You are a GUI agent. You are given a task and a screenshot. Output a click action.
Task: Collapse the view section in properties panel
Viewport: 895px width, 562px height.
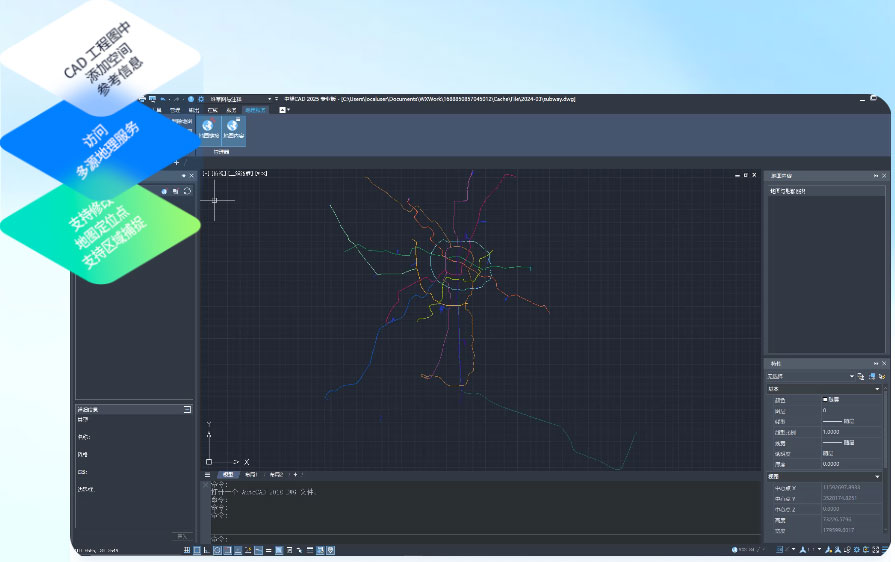coord(877,477)
